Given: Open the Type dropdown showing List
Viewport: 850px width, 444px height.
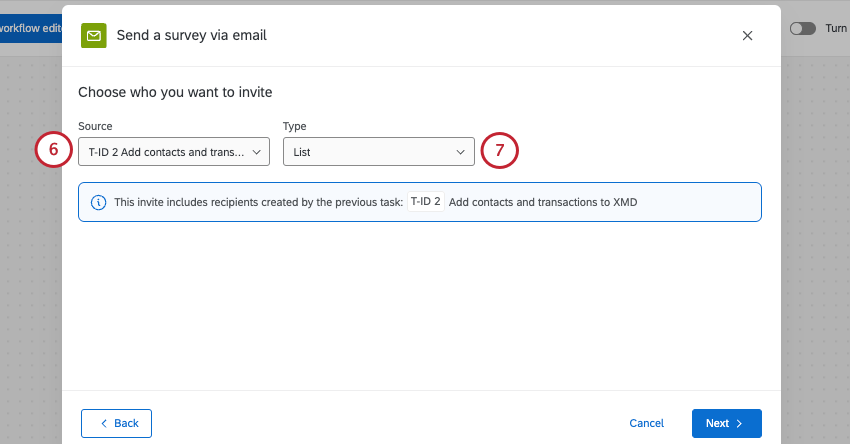Looking at the screenshot, I should (378, 152).
